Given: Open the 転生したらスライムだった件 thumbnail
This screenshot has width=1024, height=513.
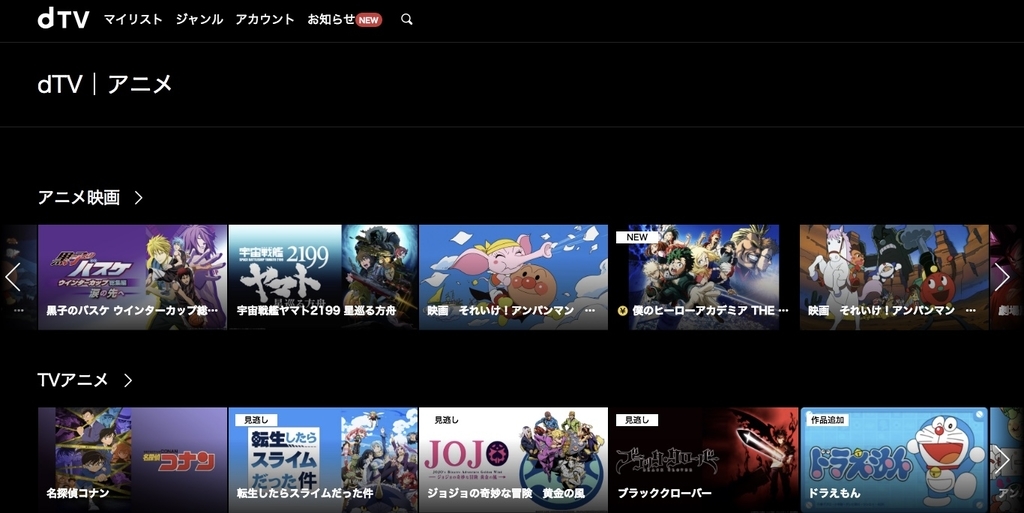Looking at the screenshot, I should coord(323,459).
